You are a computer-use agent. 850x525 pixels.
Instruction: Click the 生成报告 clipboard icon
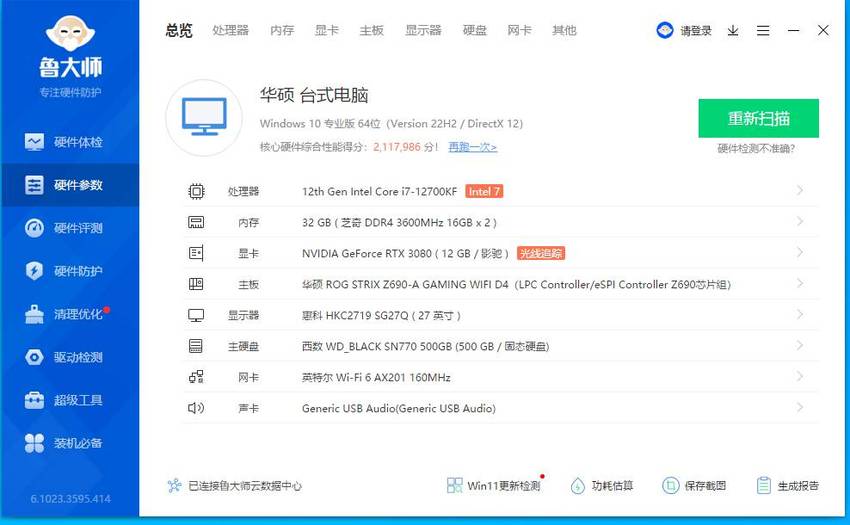click(x=763, y=485)
